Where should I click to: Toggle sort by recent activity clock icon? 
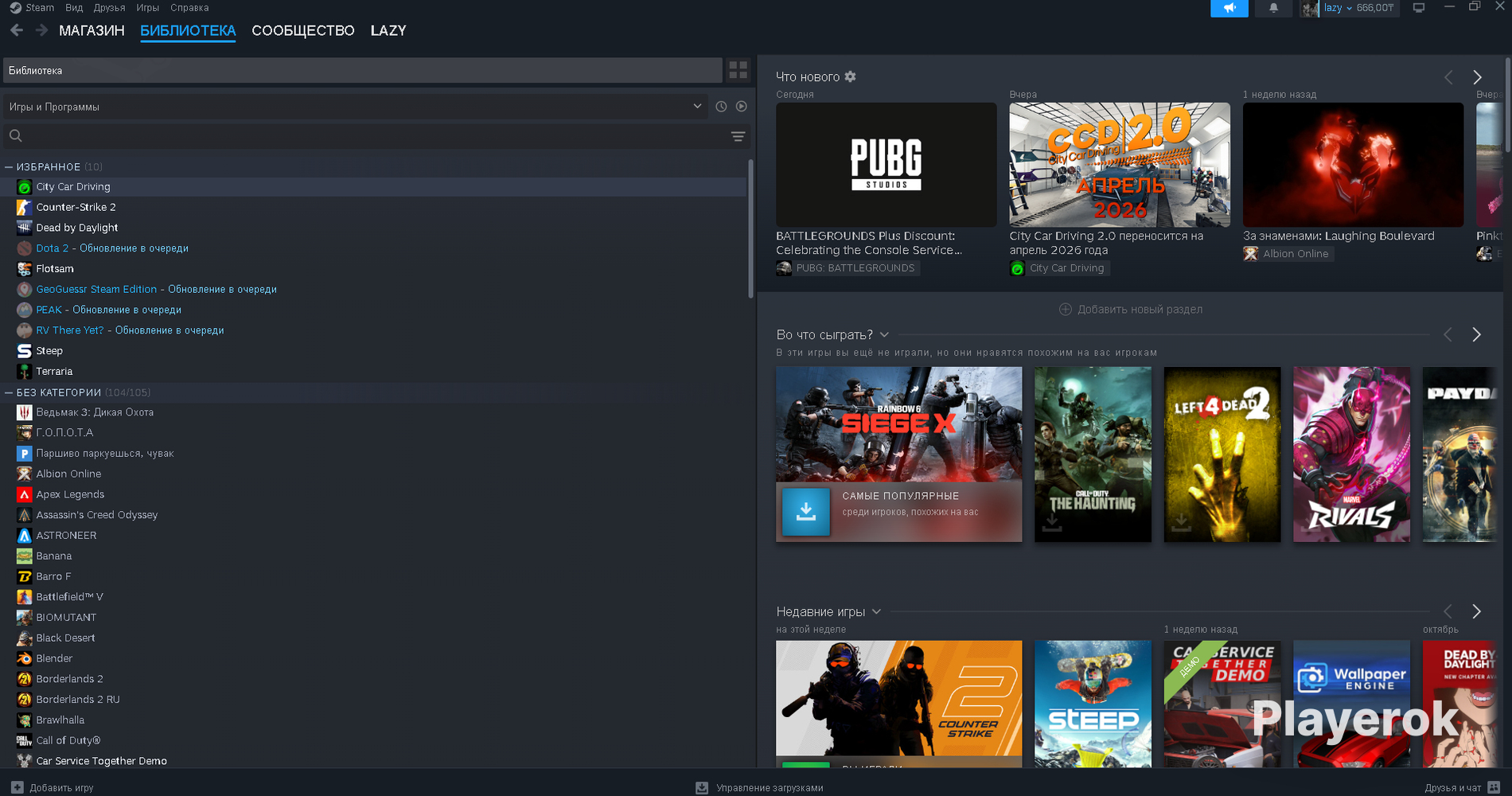(721, 107)
